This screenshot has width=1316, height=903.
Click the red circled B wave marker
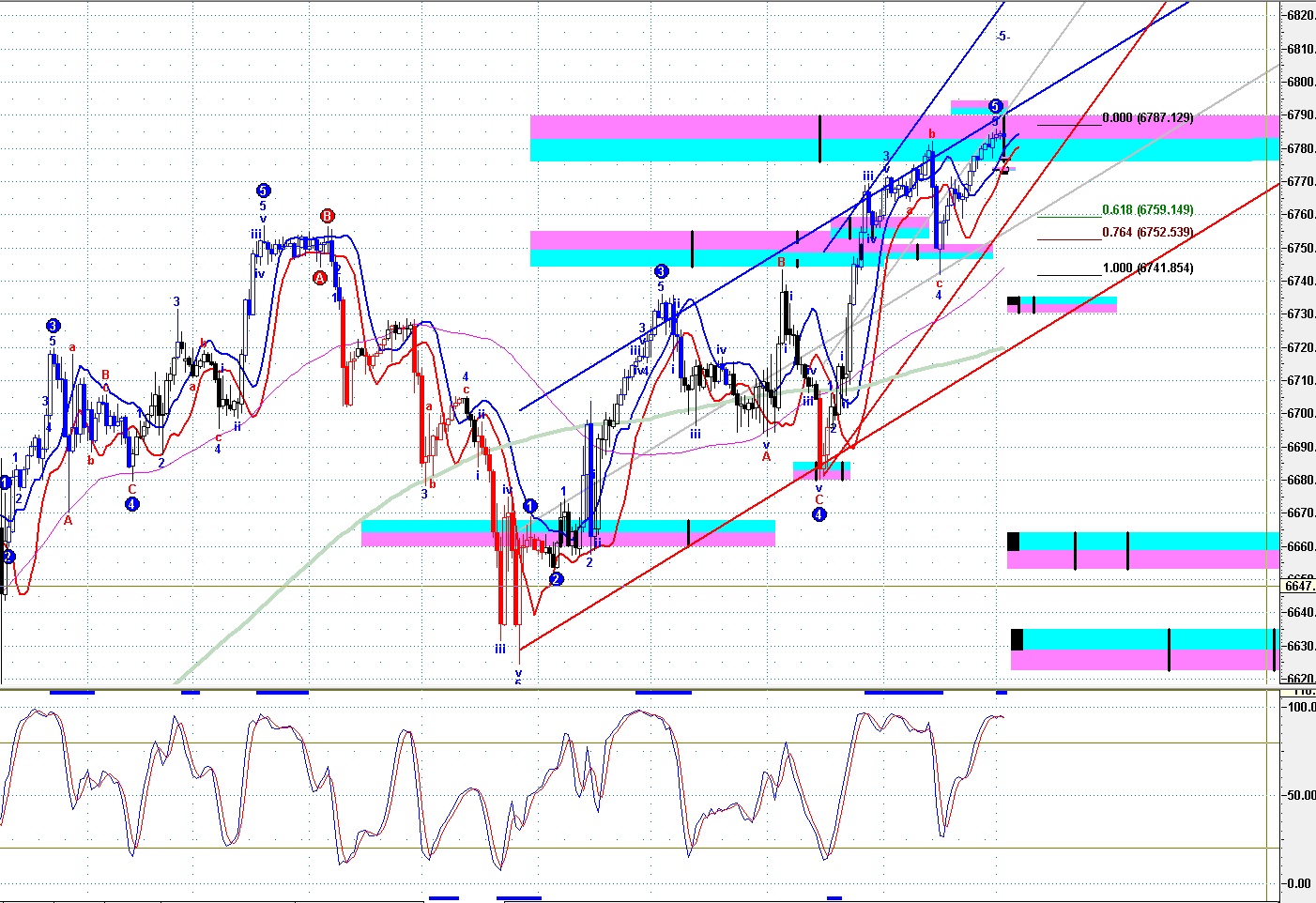tap(327, 216)
